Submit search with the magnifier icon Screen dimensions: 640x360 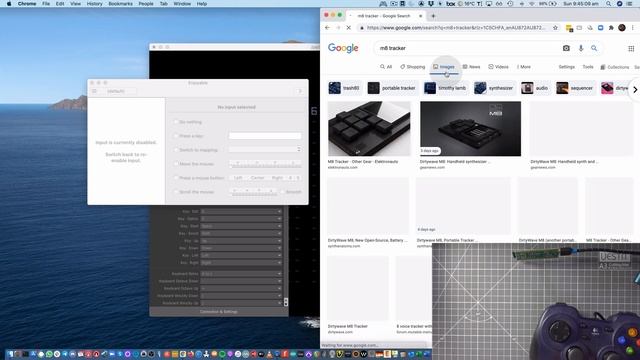coord(594,48)
